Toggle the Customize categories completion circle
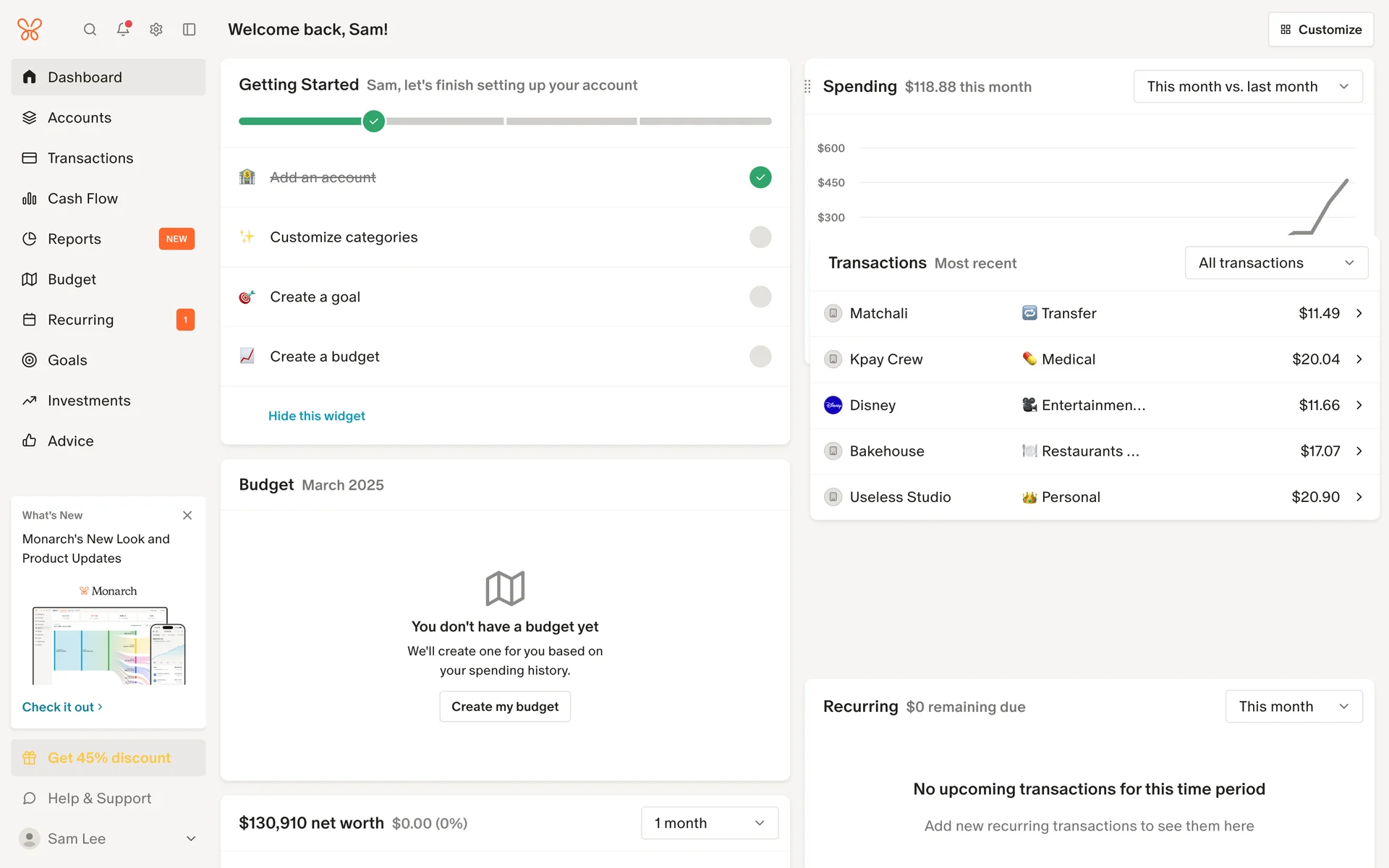The image size is (1389, 868). (x=760, y=237)
